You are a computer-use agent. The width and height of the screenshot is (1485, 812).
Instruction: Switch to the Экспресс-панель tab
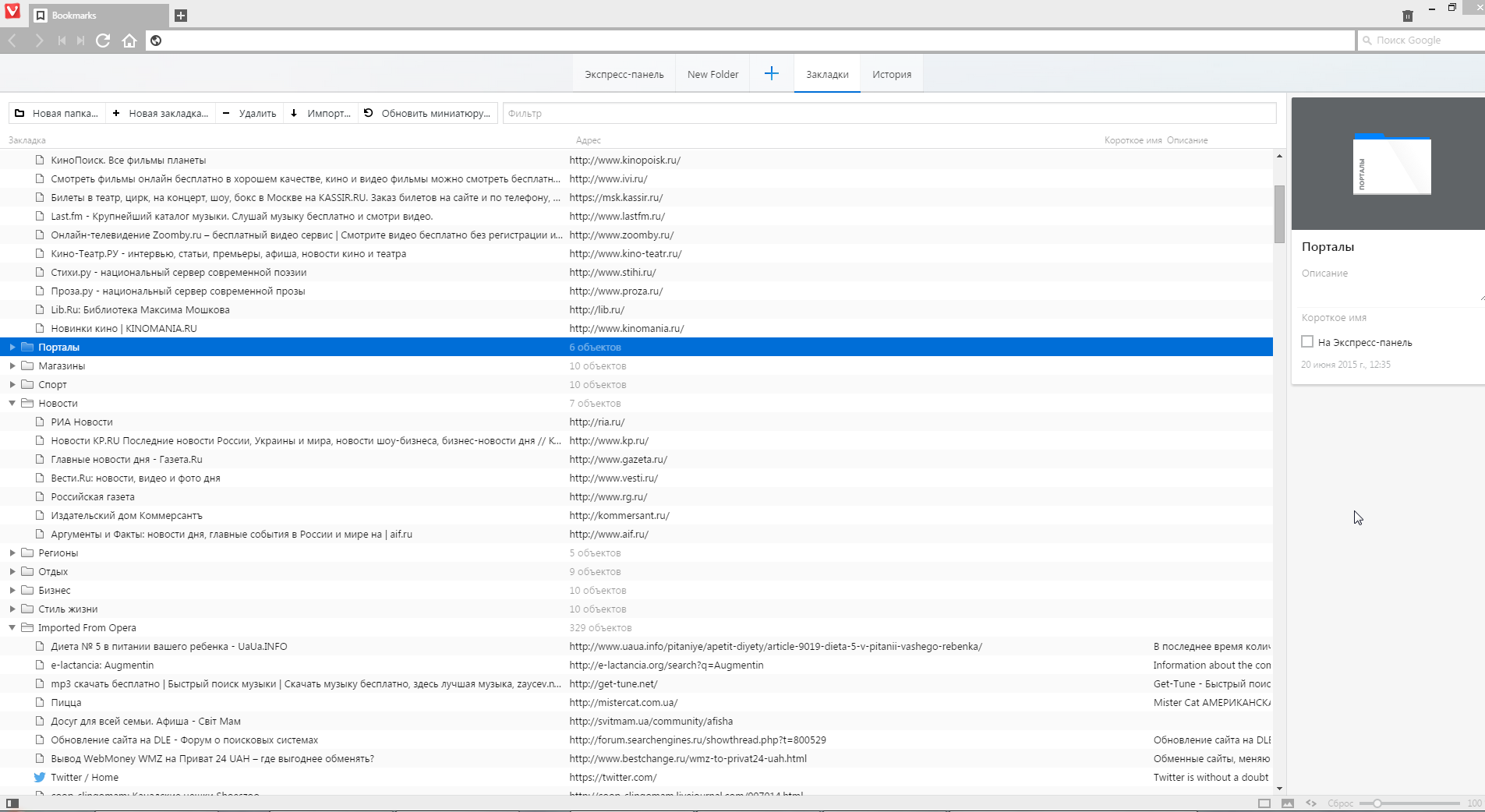(x=624, y=75)
